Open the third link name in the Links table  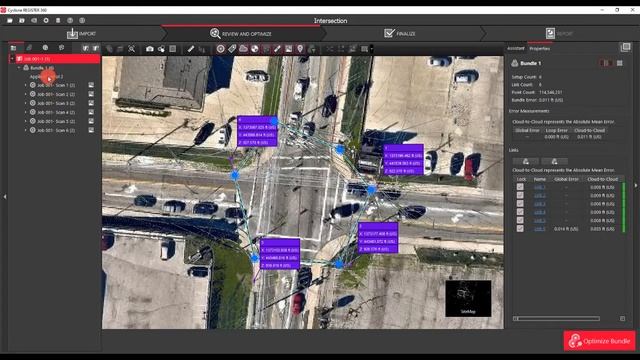point(540,203)
